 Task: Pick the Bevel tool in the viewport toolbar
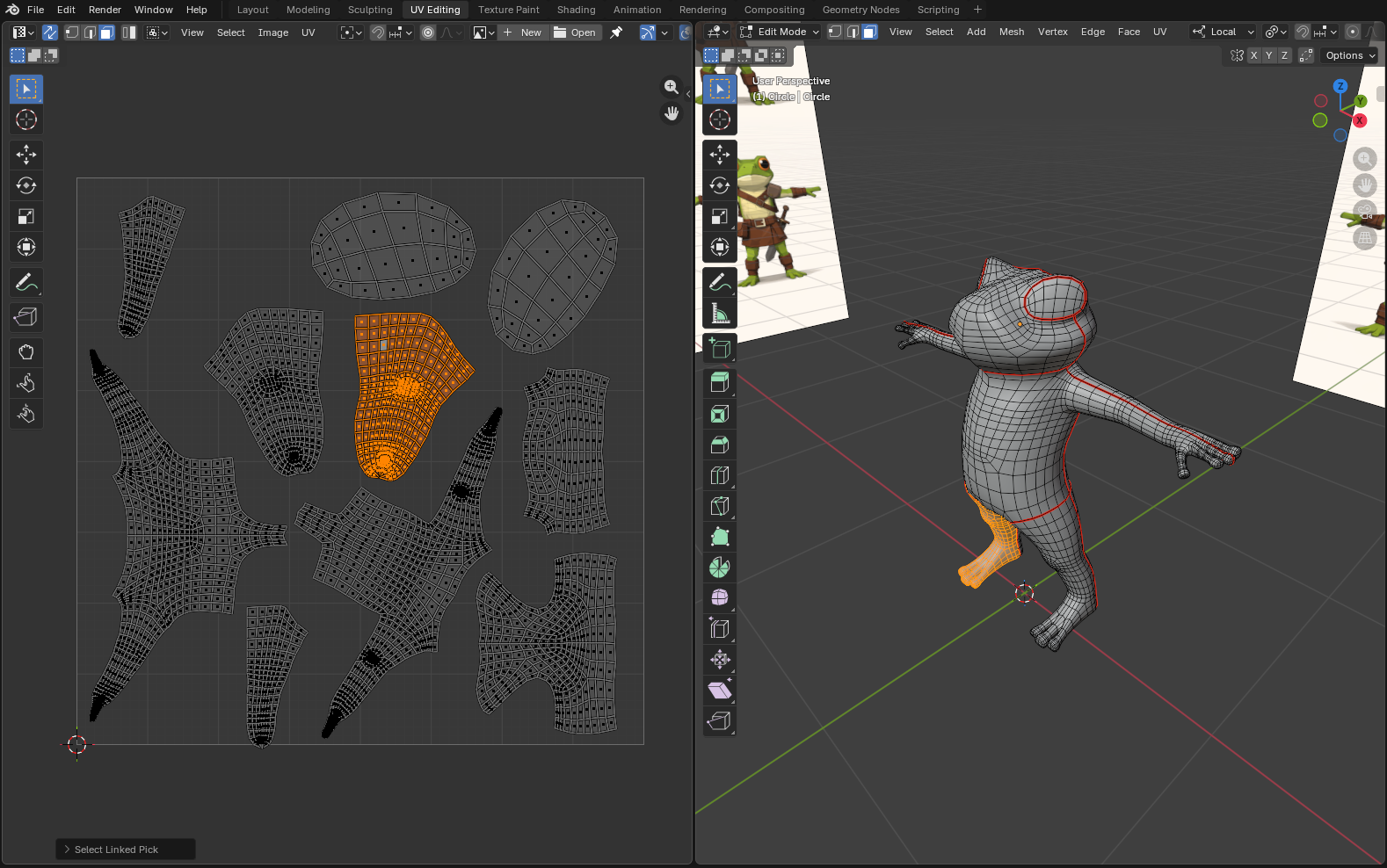[719, 445]
